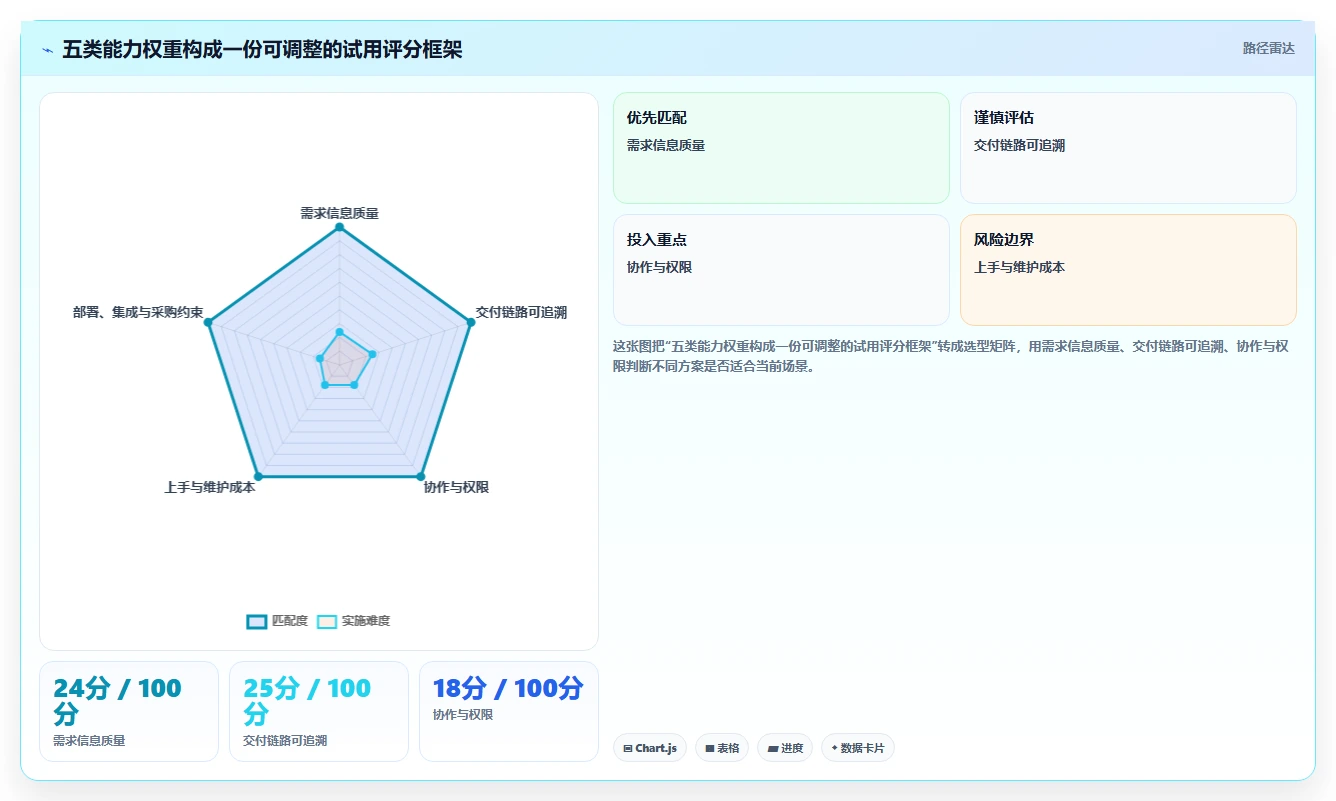Click the 24分 / 100分 score card
1336x801 pixels.
[x=129, y=711]
